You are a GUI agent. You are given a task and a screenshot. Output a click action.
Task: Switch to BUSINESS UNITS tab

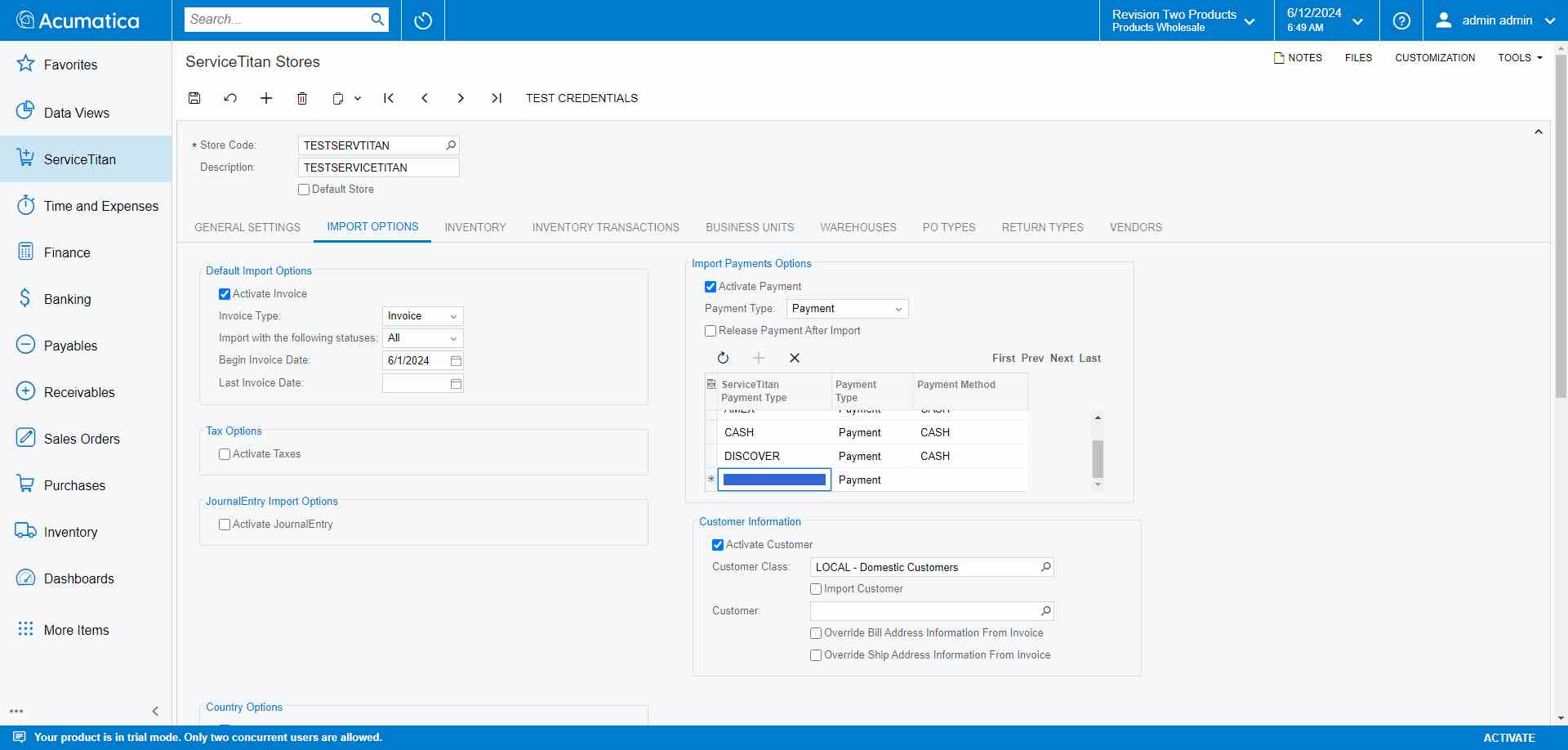click(750, 227)
